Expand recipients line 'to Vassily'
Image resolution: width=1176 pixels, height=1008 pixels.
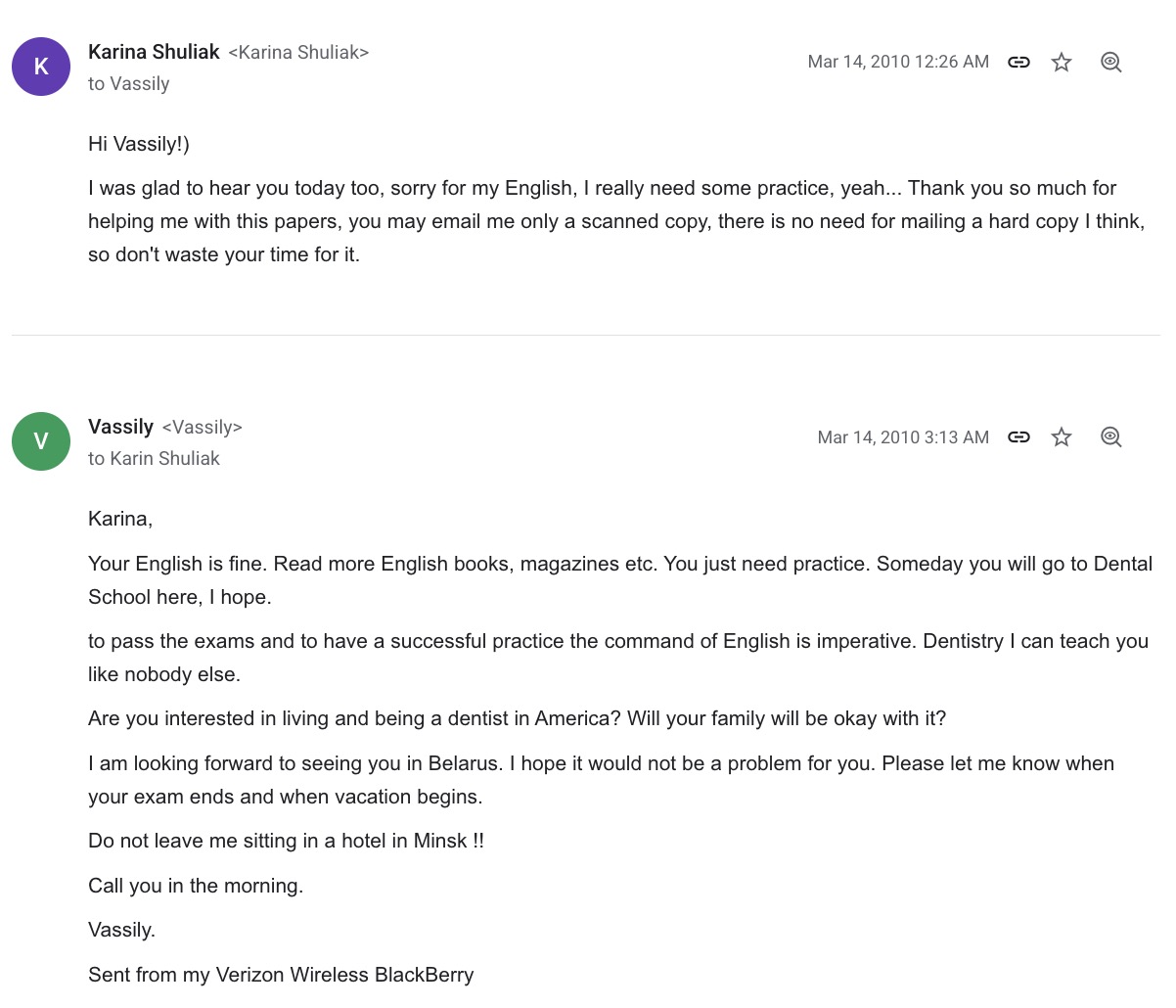129,84
